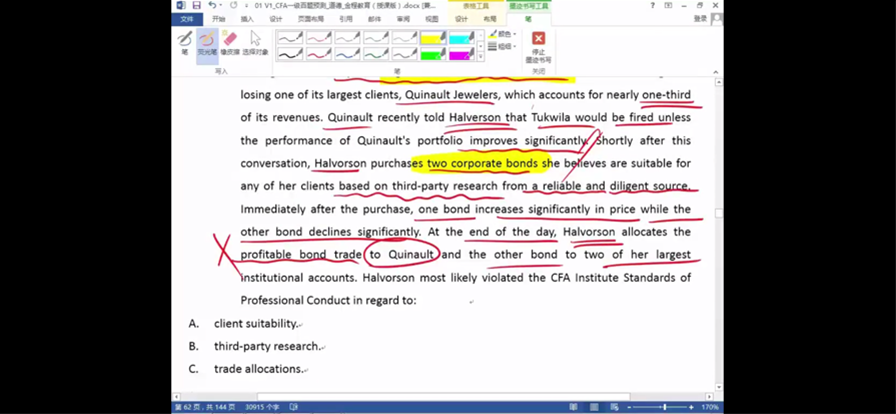Switch to the 插入 Insert tab
Viewport: 896px width, 414px height.
[x=247, y=19]
